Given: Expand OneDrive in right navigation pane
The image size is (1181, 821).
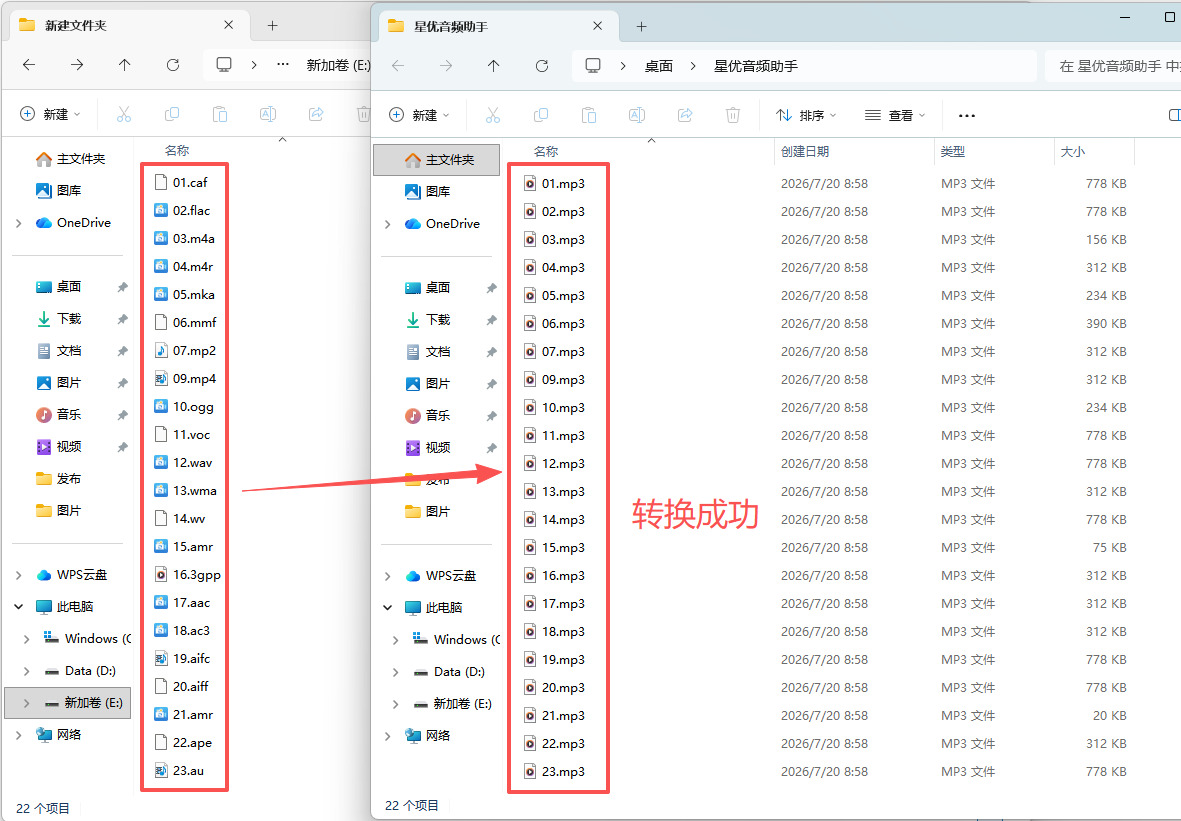Looking at the screenshot, I should (x=388, y=224).
